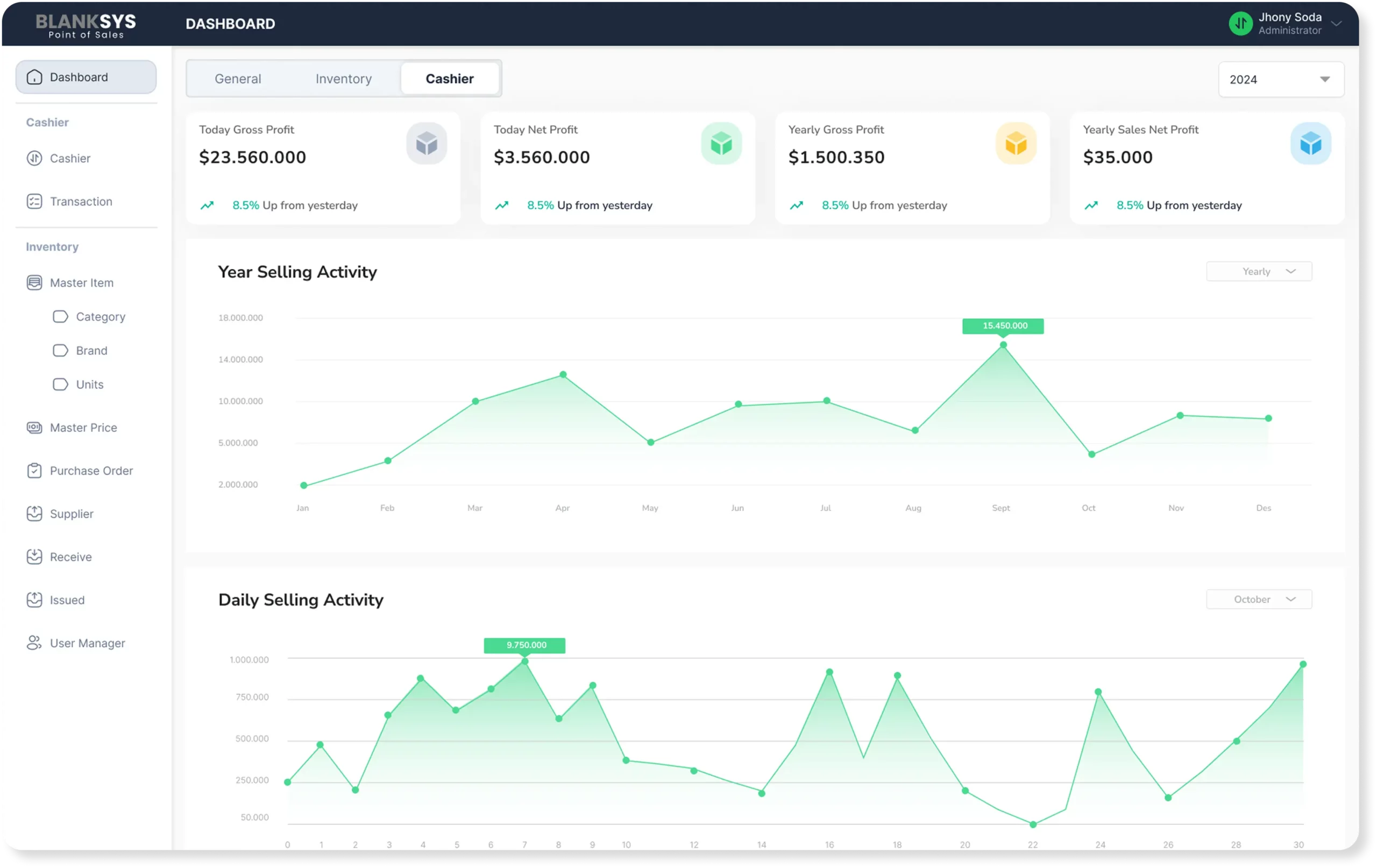Click the Supplier icon in sidebar

(x=34, y=514)
